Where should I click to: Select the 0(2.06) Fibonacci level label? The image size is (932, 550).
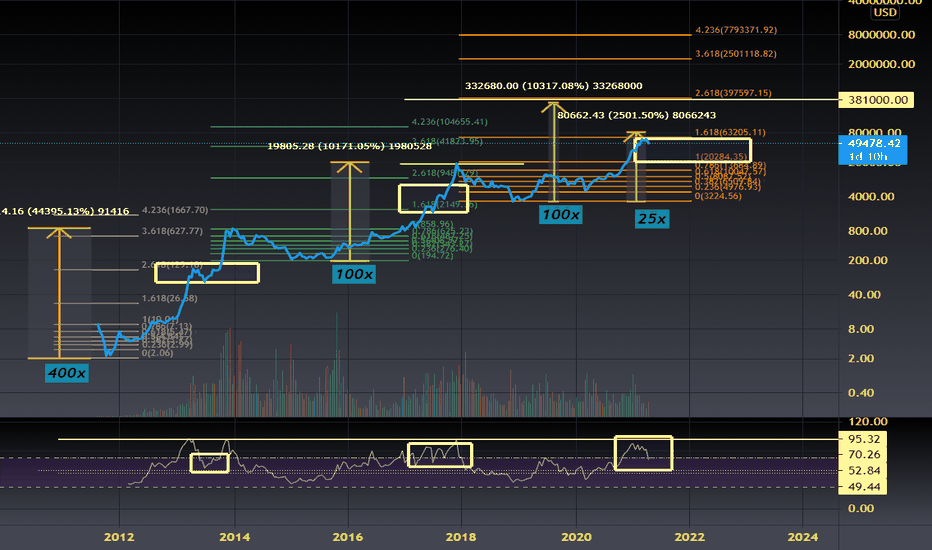tap(158, 353)
